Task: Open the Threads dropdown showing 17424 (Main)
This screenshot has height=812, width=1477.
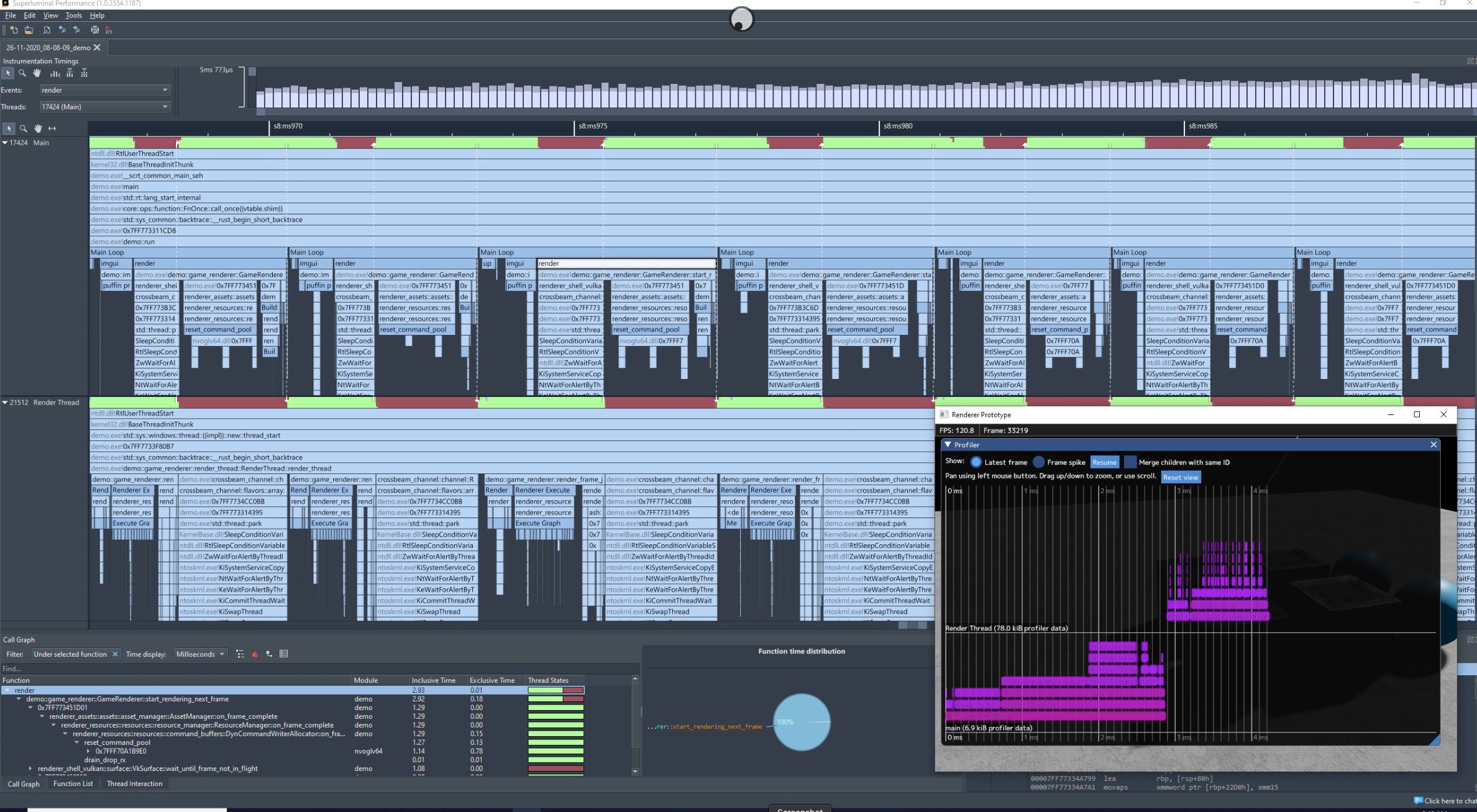Action: 104,107
